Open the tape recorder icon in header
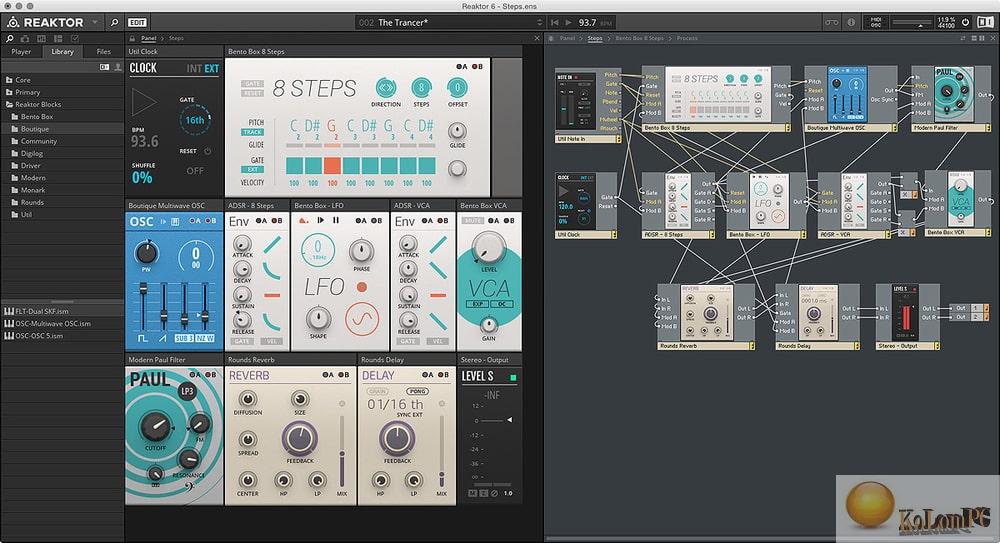The width and height of the screenshot is (1000, 543). point(832,22)
